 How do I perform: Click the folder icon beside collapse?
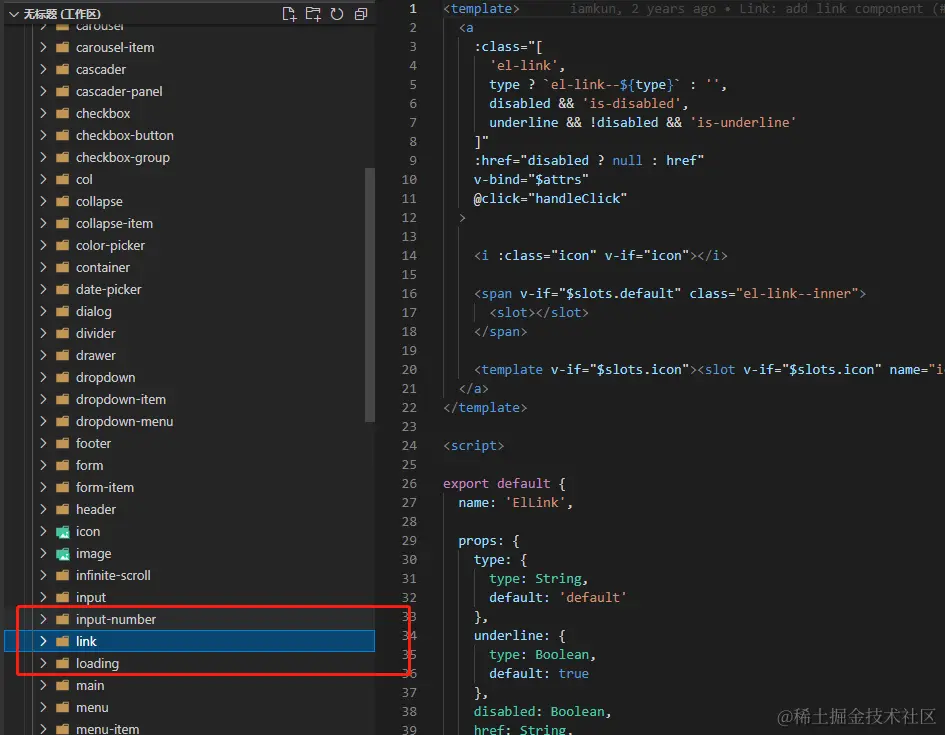(x=63, y=201)
